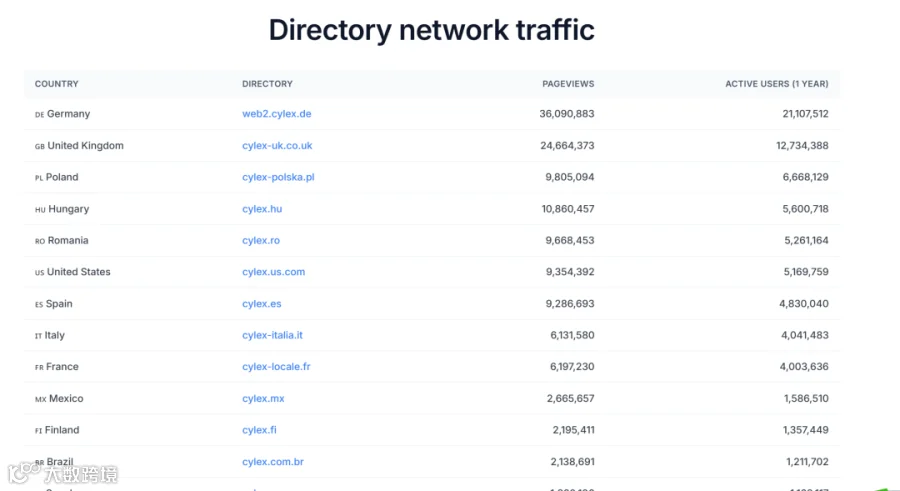Open the cylex-locale.fr link
This screenshot has width=900, height=491.
[x=276, y=366]
